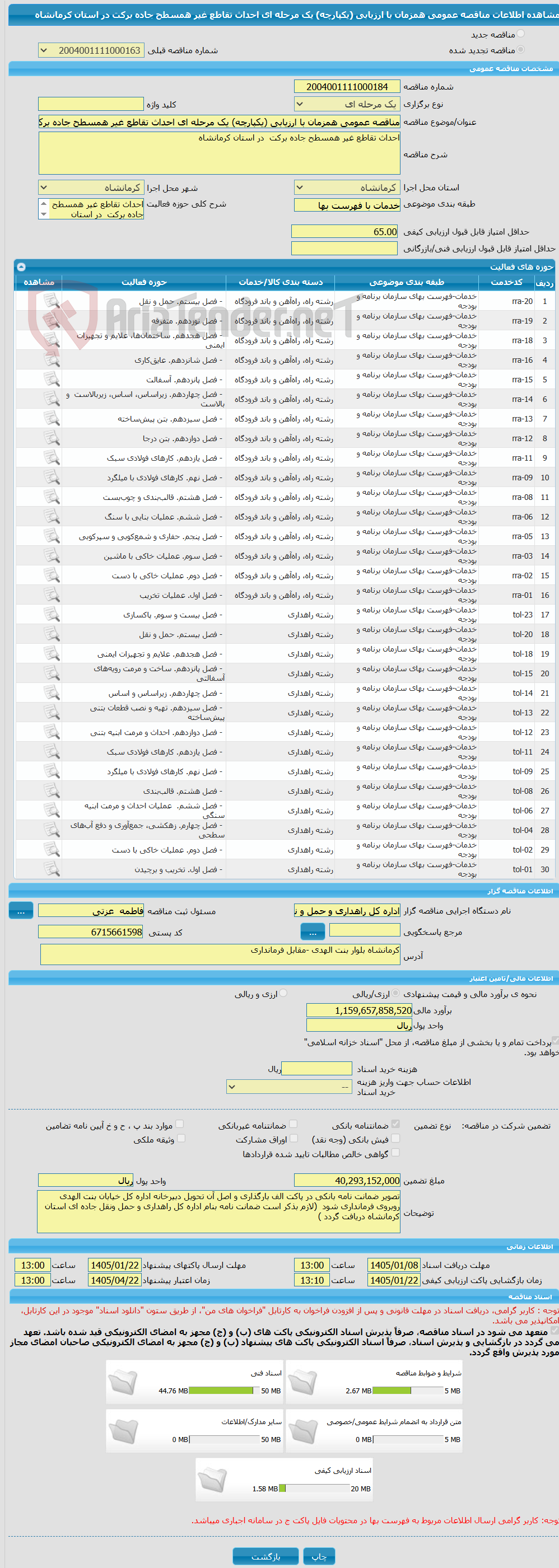This screenshot has height=1568, width=559.
Task: Sort by ردیف column header
Action: click(x=544, y=283)
